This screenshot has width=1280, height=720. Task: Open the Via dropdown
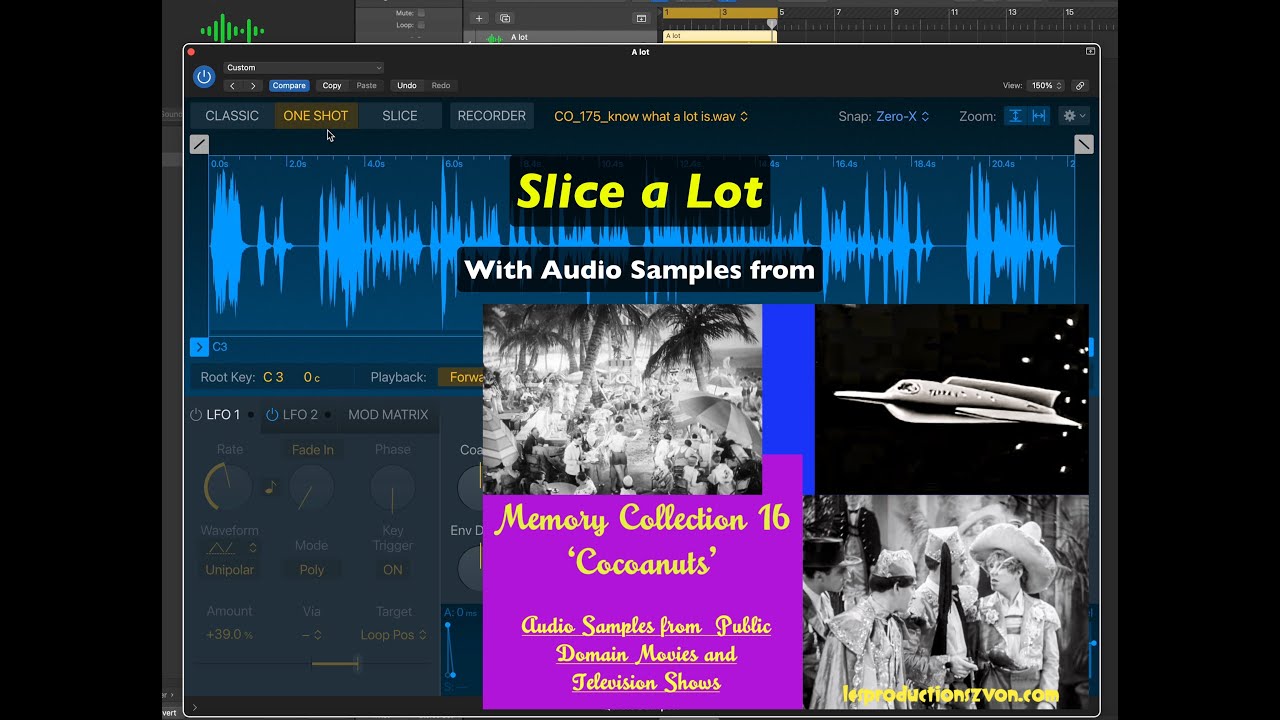tap(312, 635)
